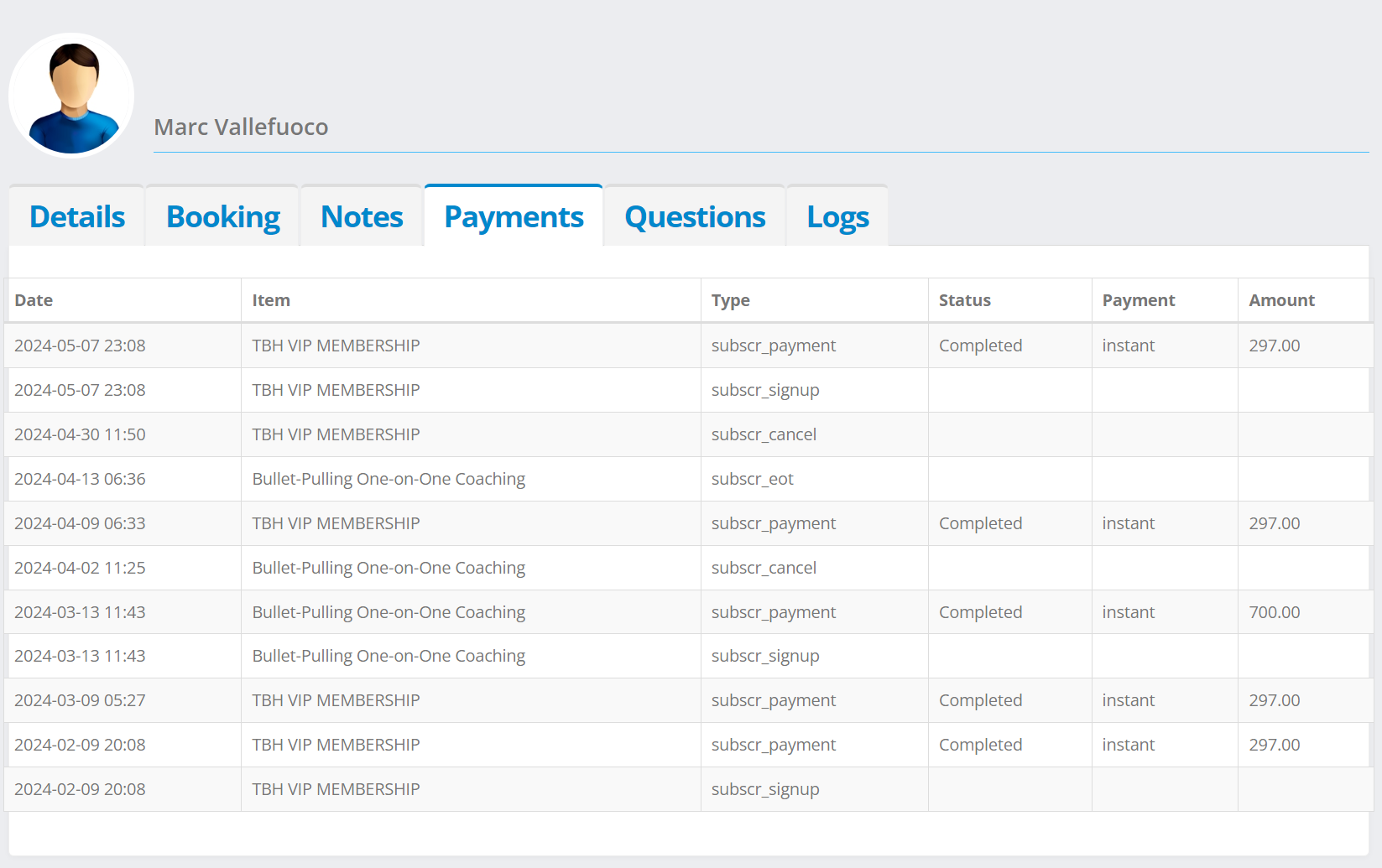Select the Payments tab
This screenshot has width=1382, height=868.
click(514, 217)
